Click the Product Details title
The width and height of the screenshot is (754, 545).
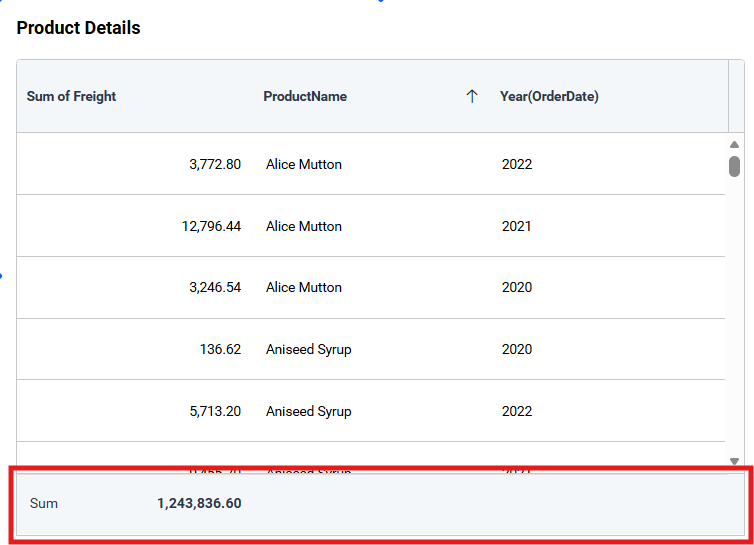tap(78, 28)
